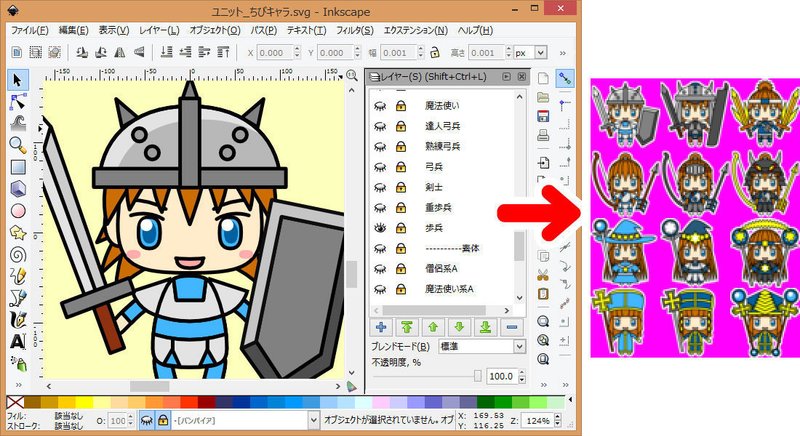The height and width of the screenshot is (436, 800).
Task: Close the layers panel with X button
Action: [521, 76]
